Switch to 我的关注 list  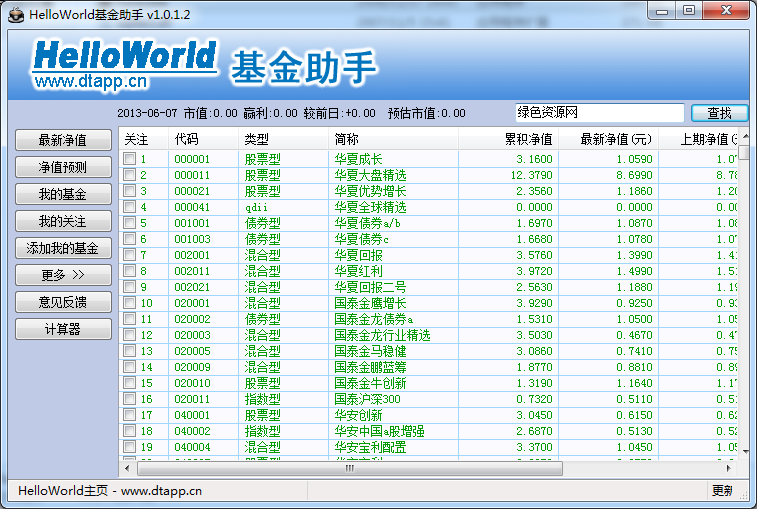(62, 221)
